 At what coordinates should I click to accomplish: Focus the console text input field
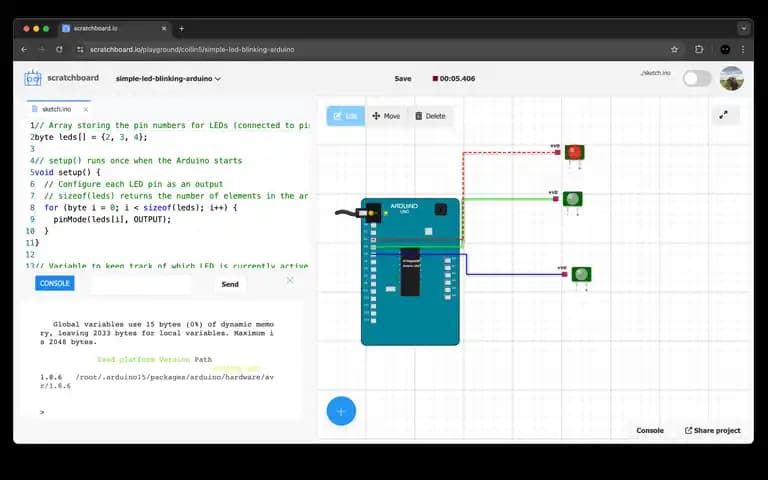pyautogui.click(x=141, y=284)
